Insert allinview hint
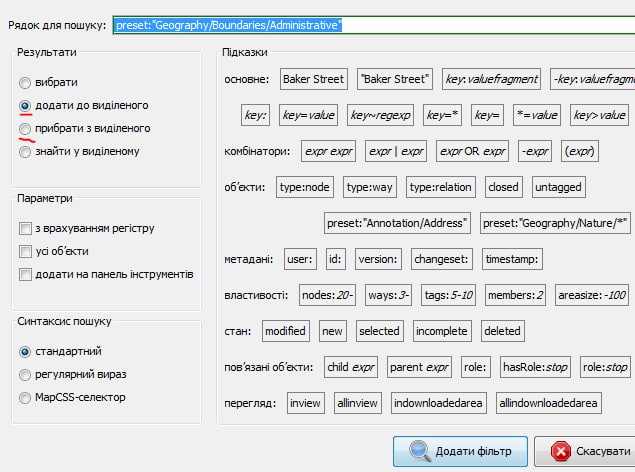635x472 pixels. pyautogui.click(x=358, y=403)
